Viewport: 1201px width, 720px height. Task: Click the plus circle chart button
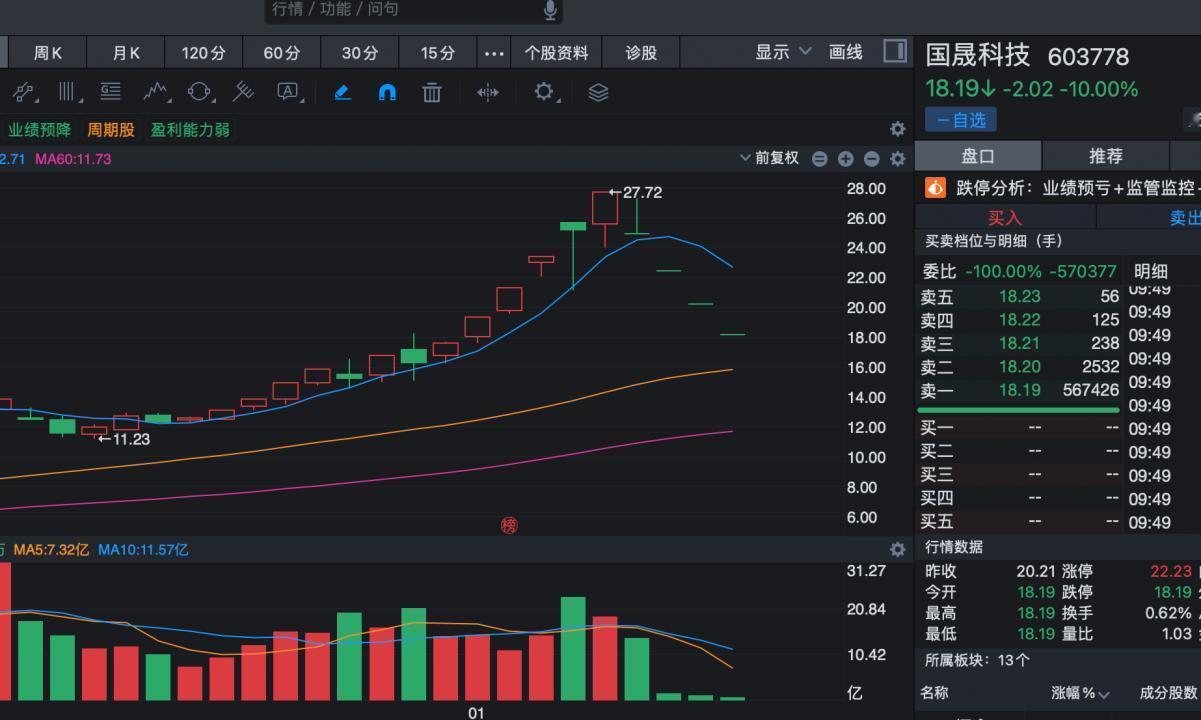[845, 158]
